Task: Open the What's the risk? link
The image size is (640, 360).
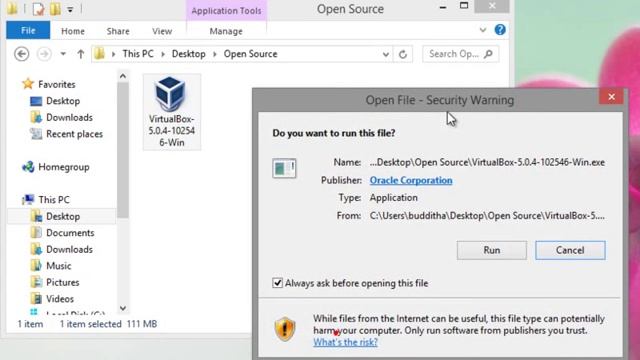Action: 345,342
